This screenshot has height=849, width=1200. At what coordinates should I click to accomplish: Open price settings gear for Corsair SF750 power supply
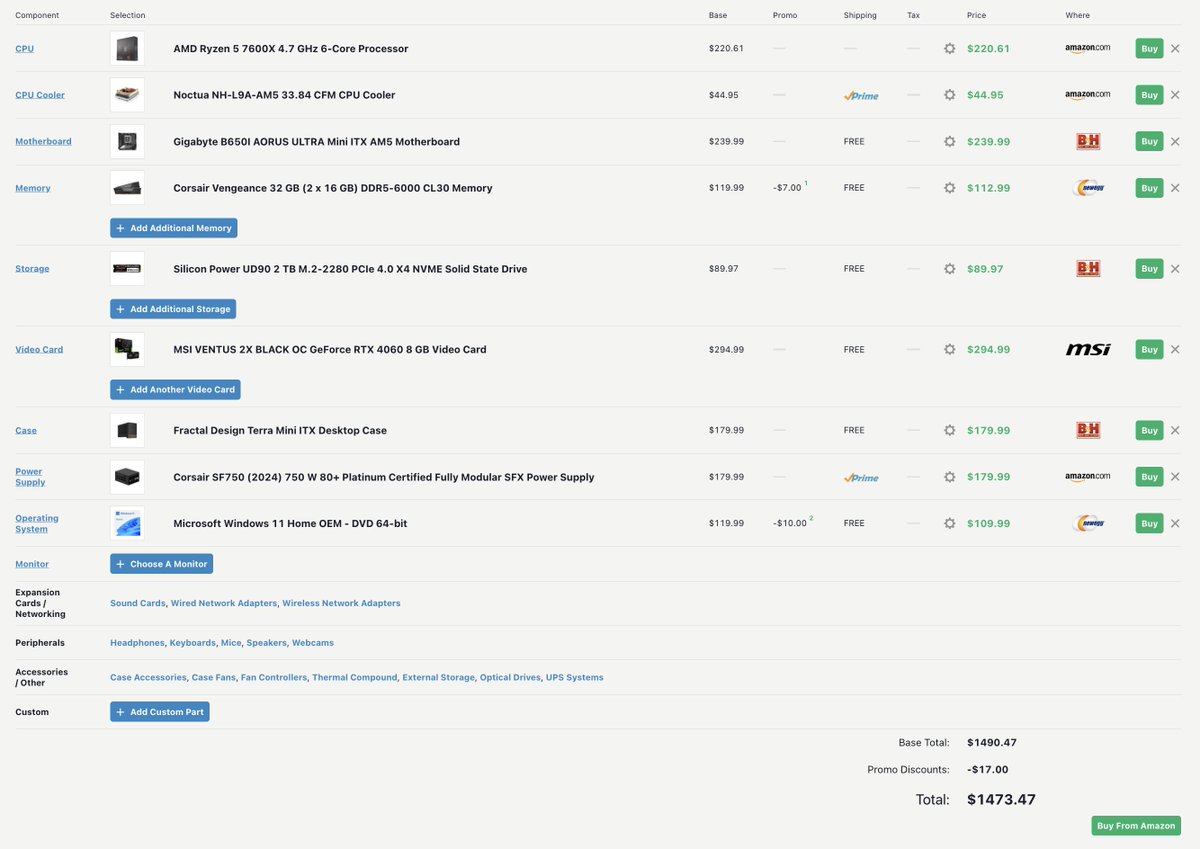click(x=949, y=477)
